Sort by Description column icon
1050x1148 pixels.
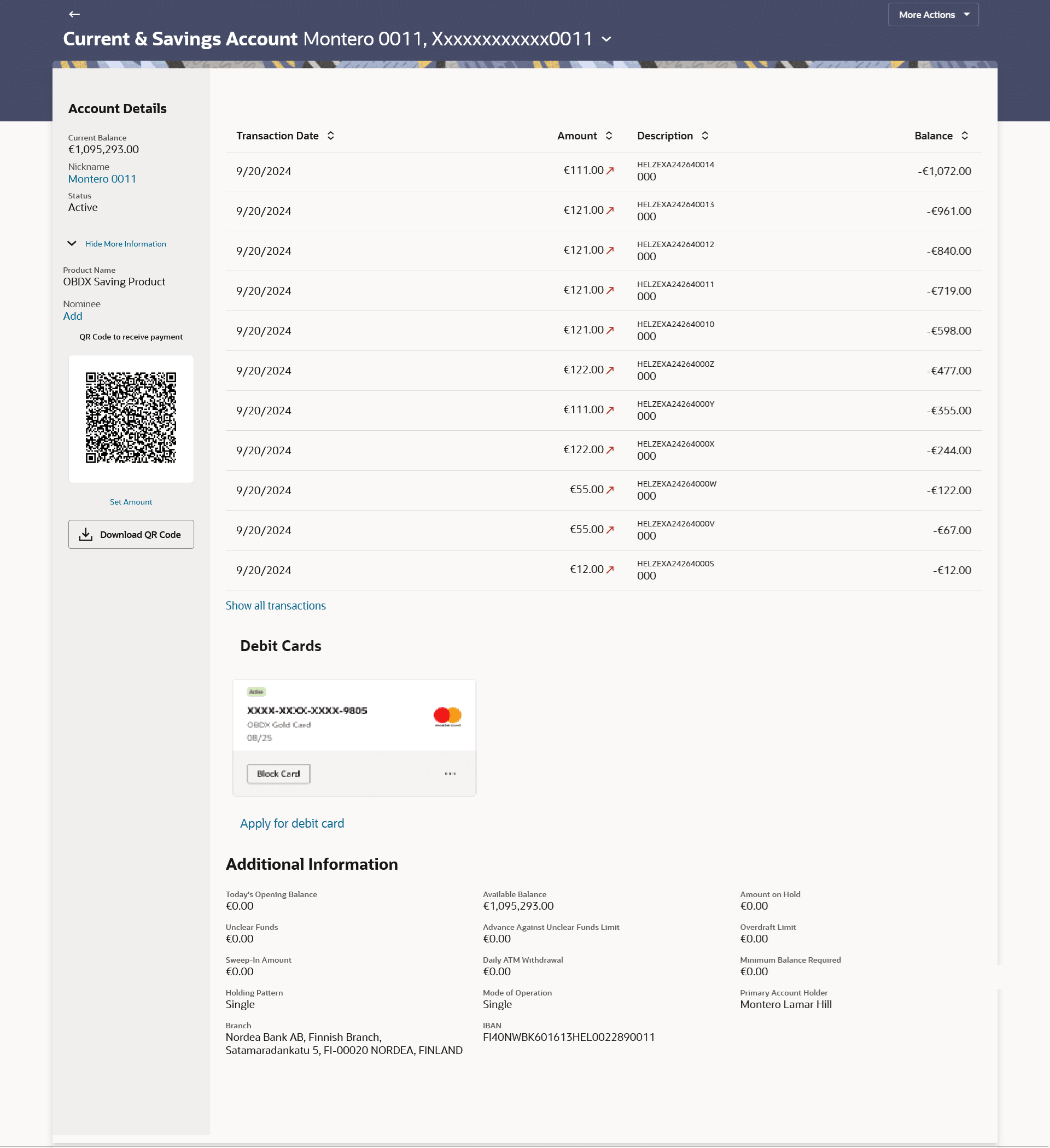[x=705, y=136]
